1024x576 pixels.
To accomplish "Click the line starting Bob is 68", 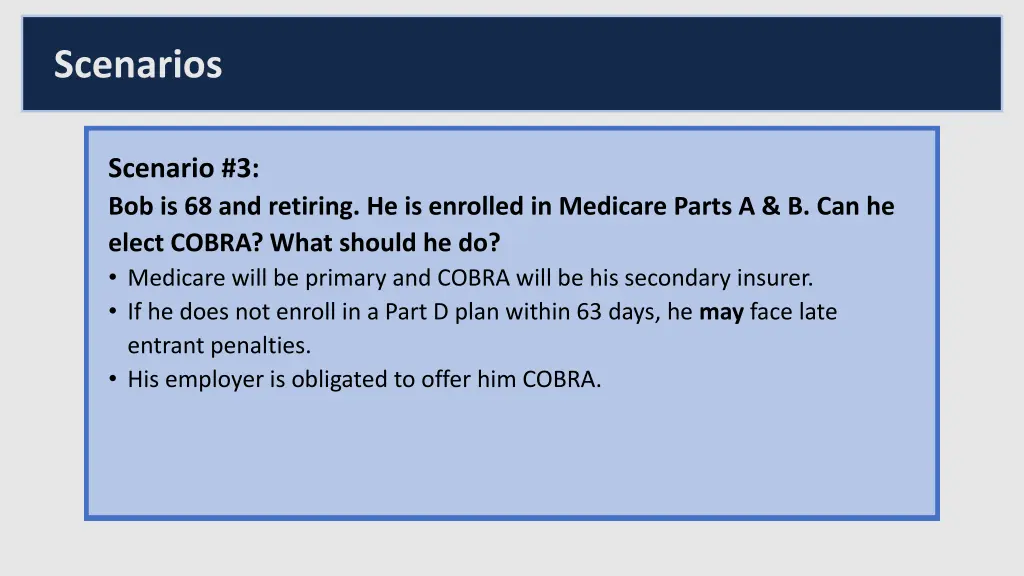I will pyautogui.click(x=501, y=206).
